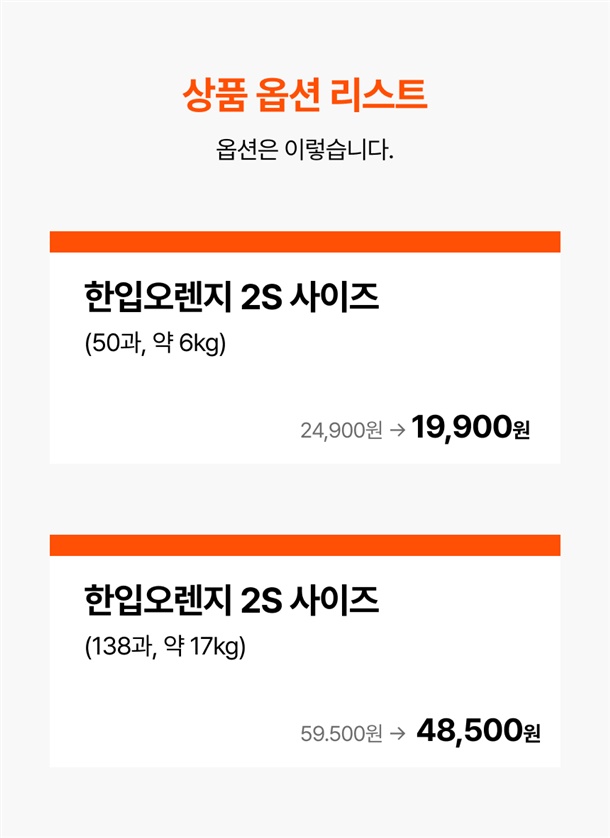Click the orange bar above the 6kg option
This screenshot has height=838, width=610.
[305, 242]
